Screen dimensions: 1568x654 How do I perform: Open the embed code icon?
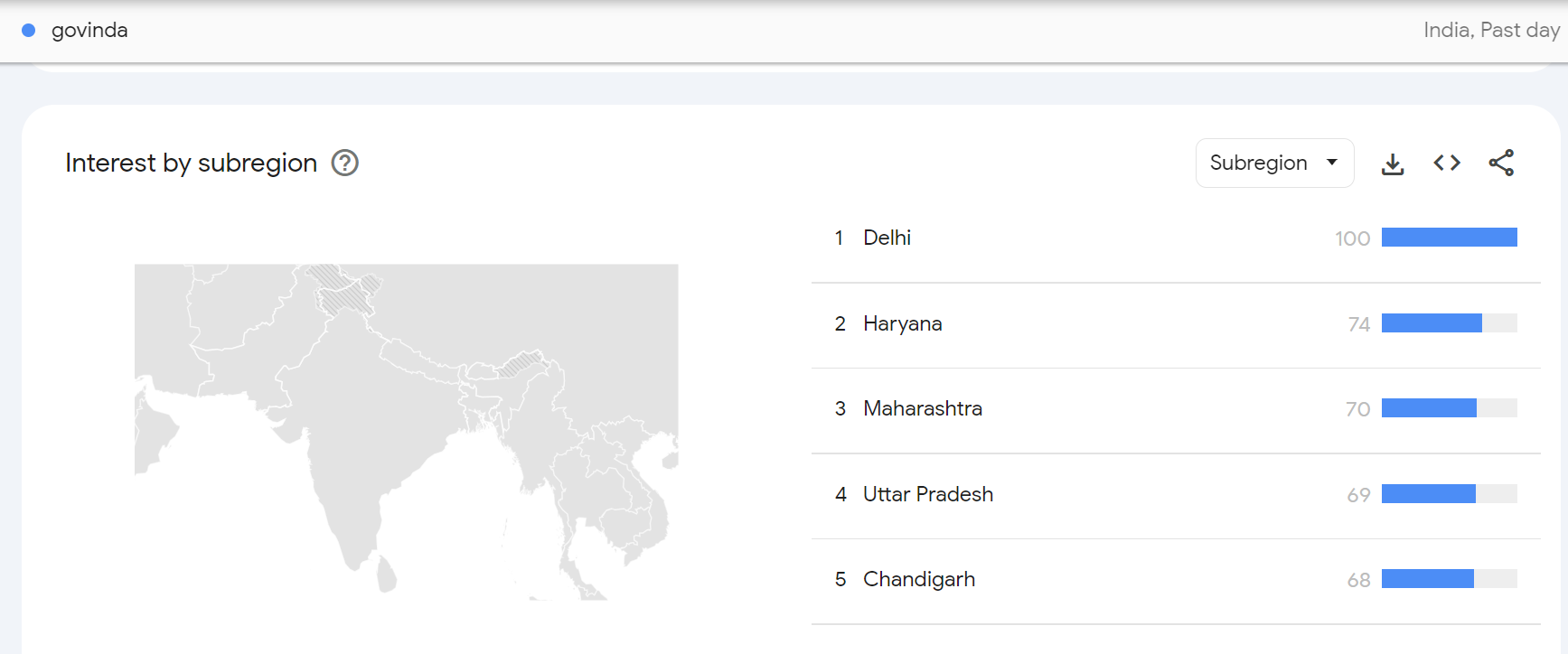pyautogui.click(x=1447, y=163)
